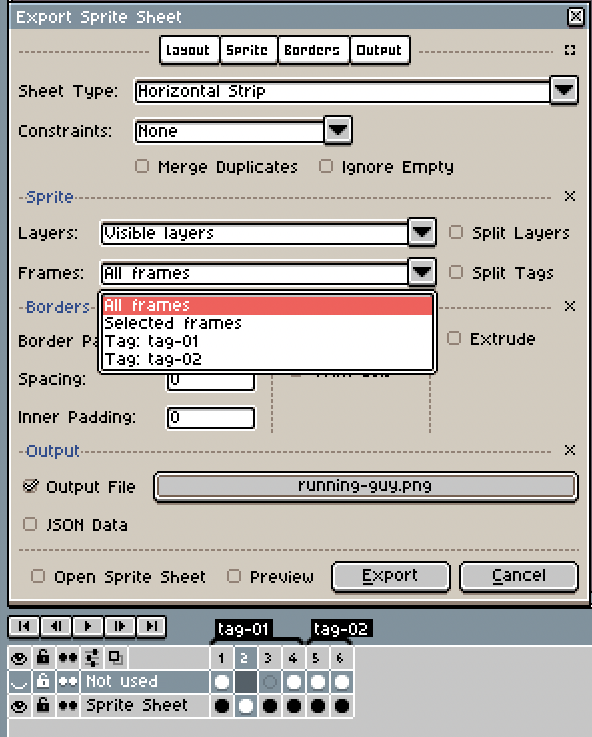592x737 pixels.
Task: Tick the JSON Data checkbox
Action: click(30, 524)
